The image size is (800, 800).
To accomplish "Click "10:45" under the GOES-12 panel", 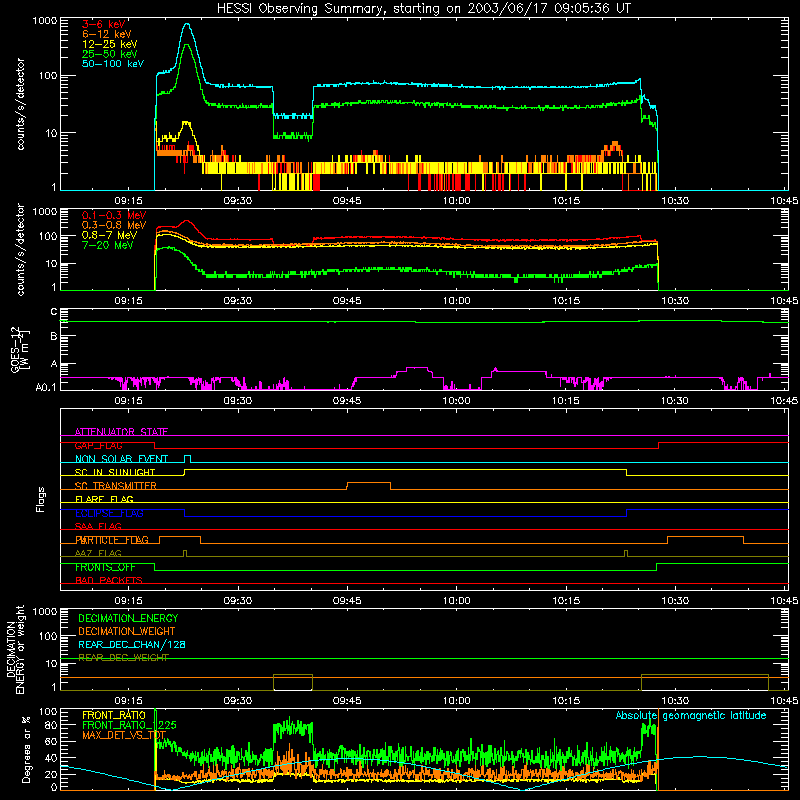I will point(784,401).
